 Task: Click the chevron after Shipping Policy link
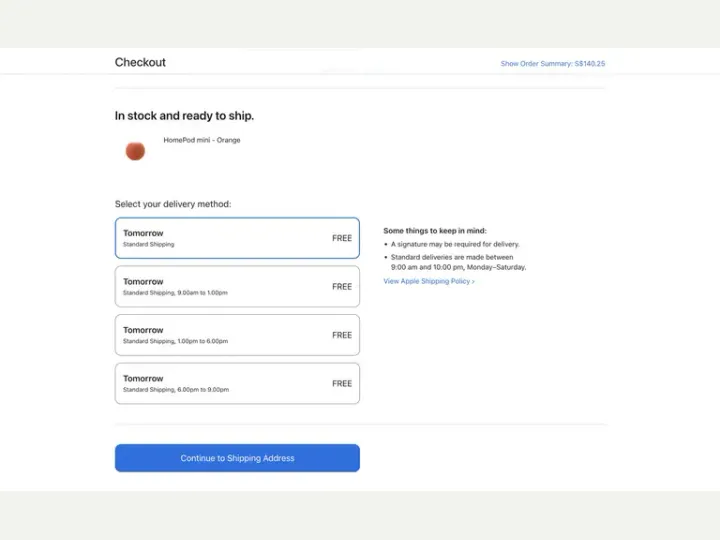[x=473, y=281]
